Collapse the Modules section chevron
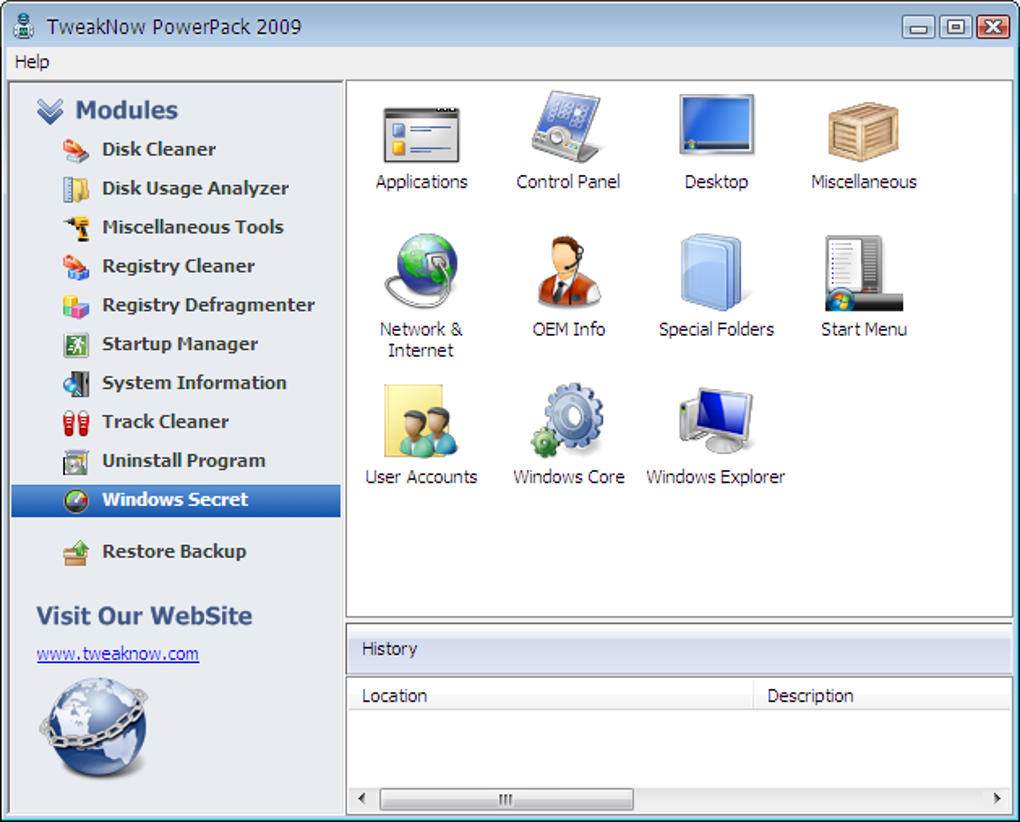The image size is (1020, 822). tap(50, 111)
